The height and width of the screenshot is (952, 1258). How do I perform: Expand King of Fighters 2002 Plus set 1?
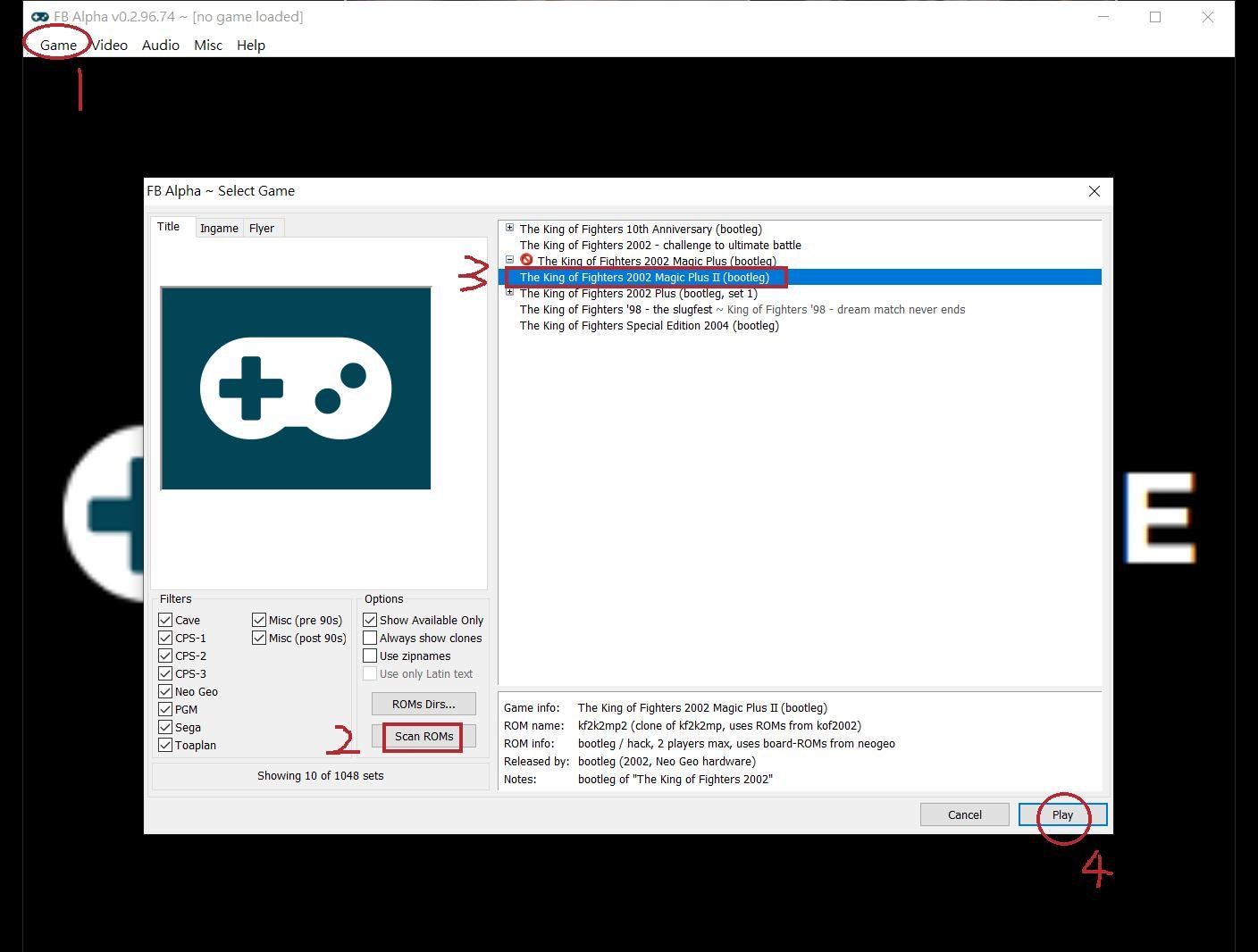pos(510,292)
